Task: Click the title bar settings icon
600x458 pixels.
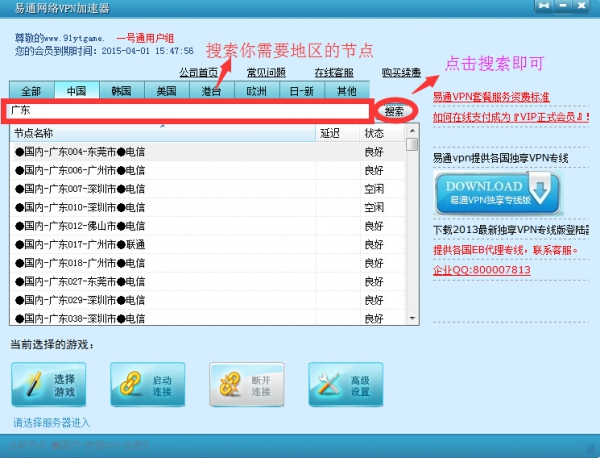Action: 546,6
